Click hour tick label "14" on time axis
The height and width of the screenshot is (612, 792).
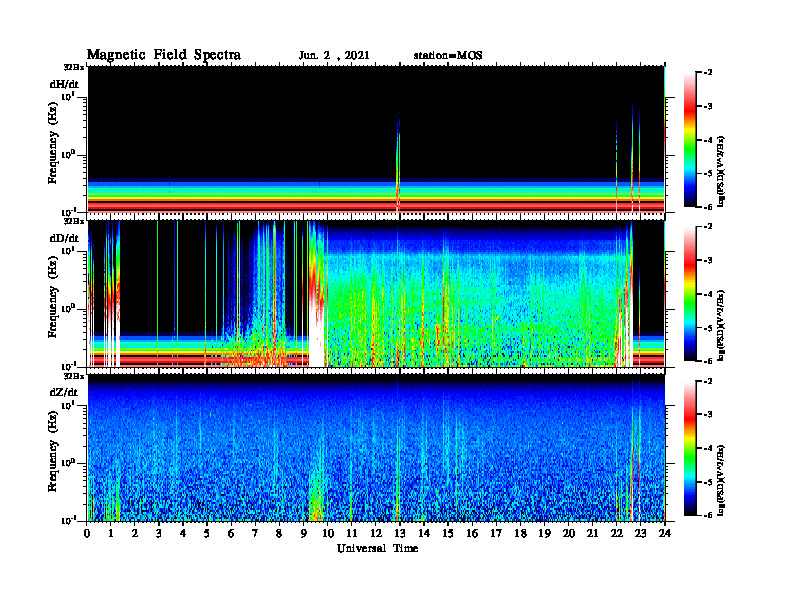click(x=424, y=533)
